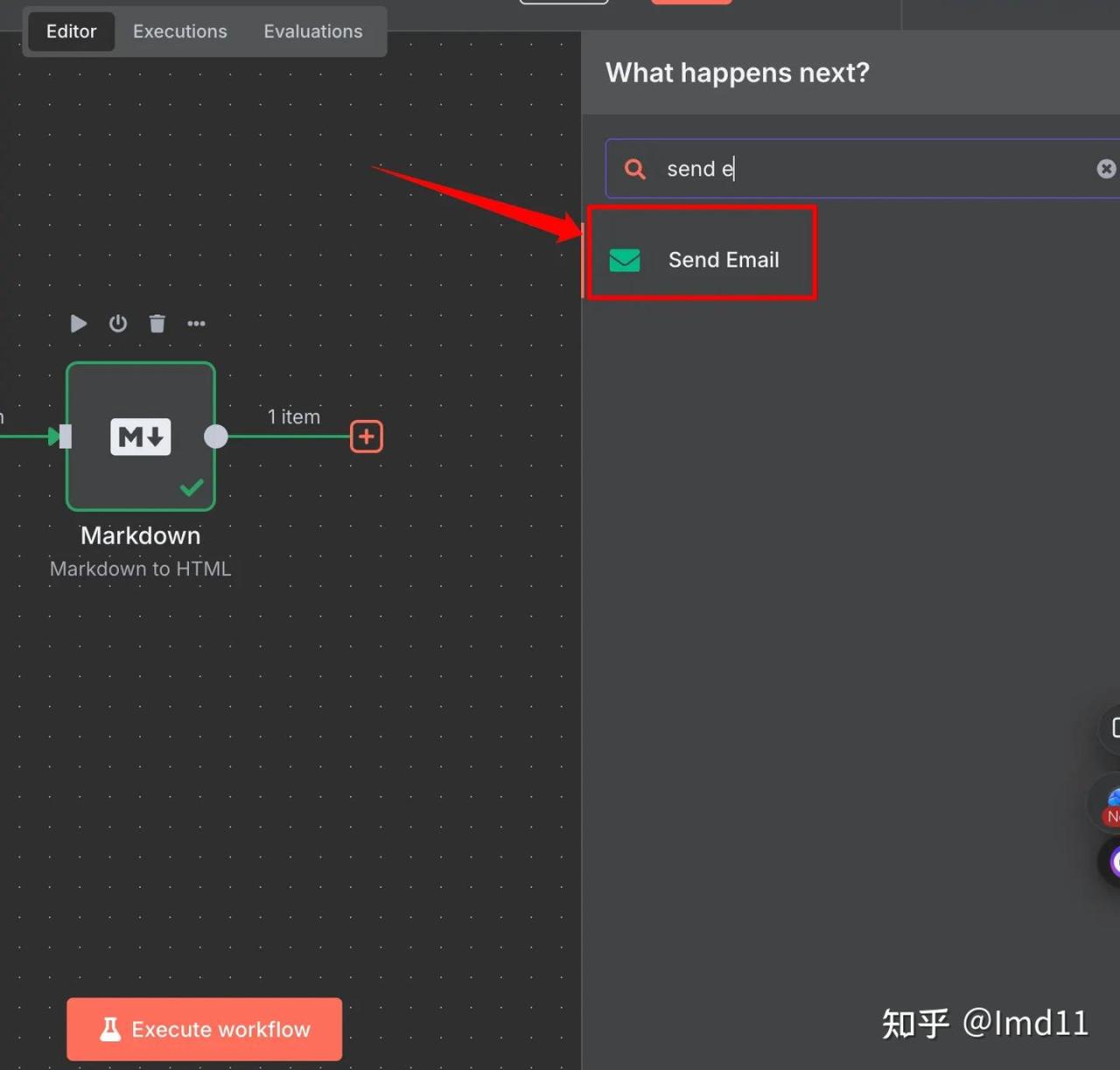Click the Markdown node output connector circle

pos(215,437)
